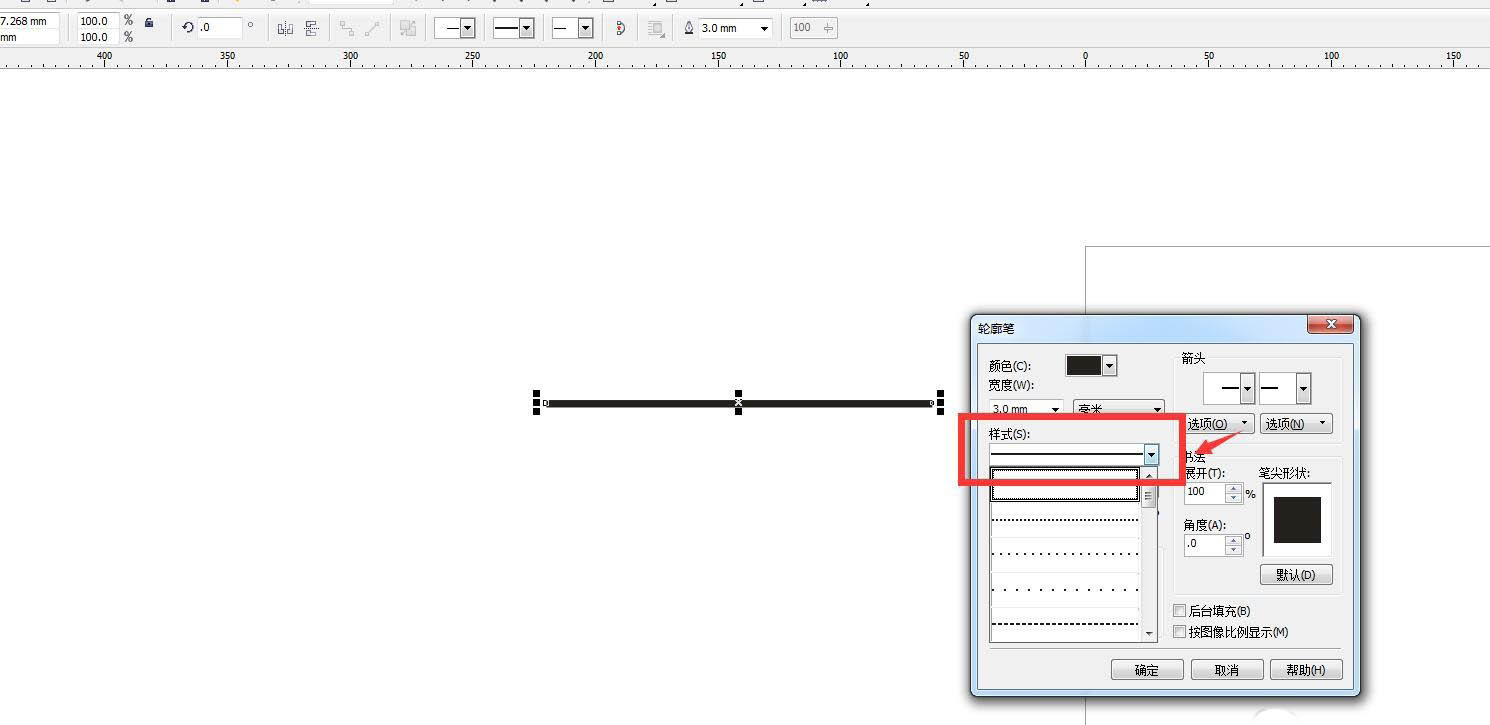This screenshot has width=1490, height=725.
Task: Open the 选项(O) arrowhead options menu
Action: (1219, 424)
